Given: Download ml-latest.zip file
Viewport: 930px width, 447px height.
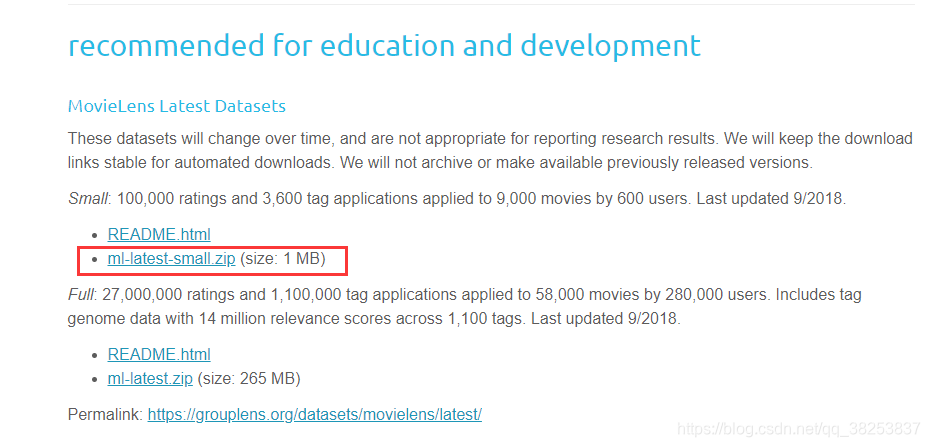Looking at the screenshot, I should point(150,378).
